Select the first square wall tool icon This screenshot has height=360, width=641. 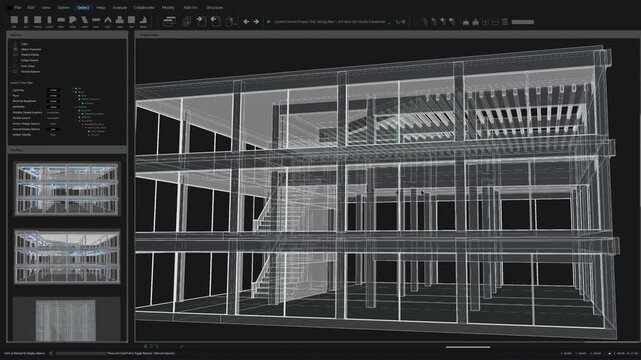14,20
